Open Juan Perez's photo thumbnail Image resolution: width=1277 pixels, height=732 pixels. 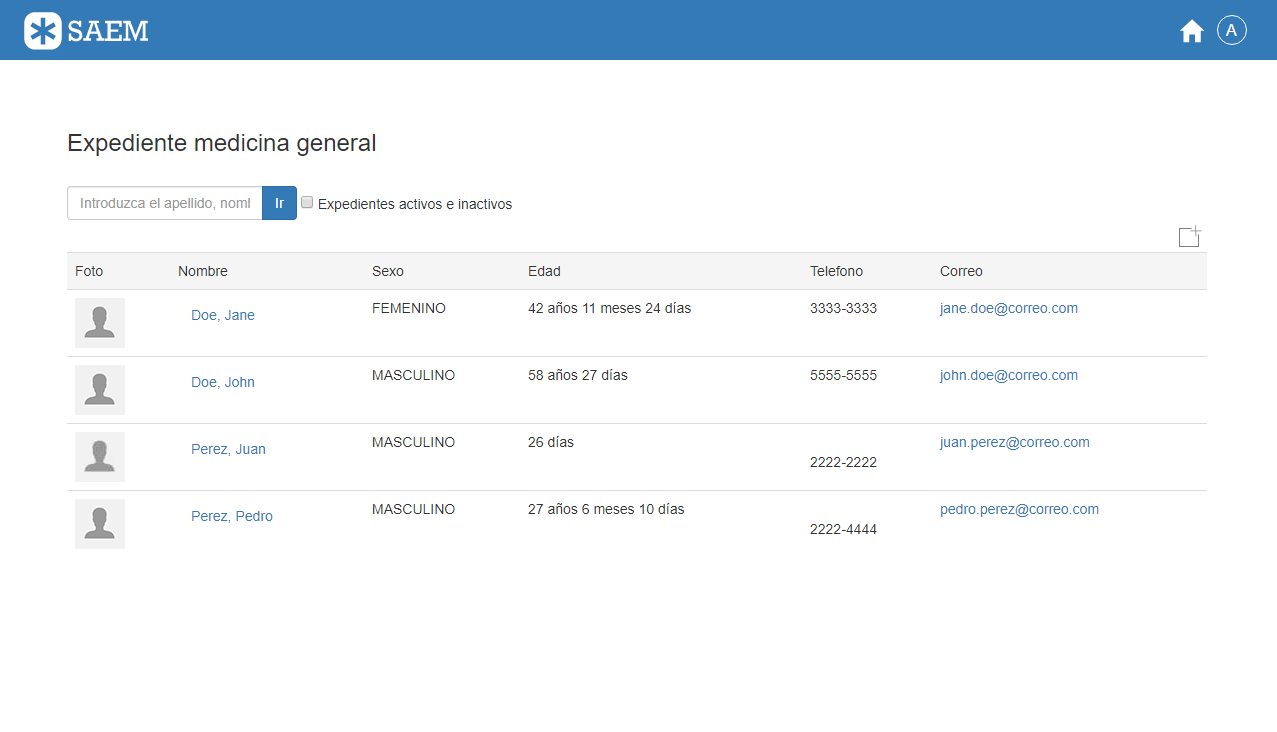pyautogui.click(x=100, y=457)
